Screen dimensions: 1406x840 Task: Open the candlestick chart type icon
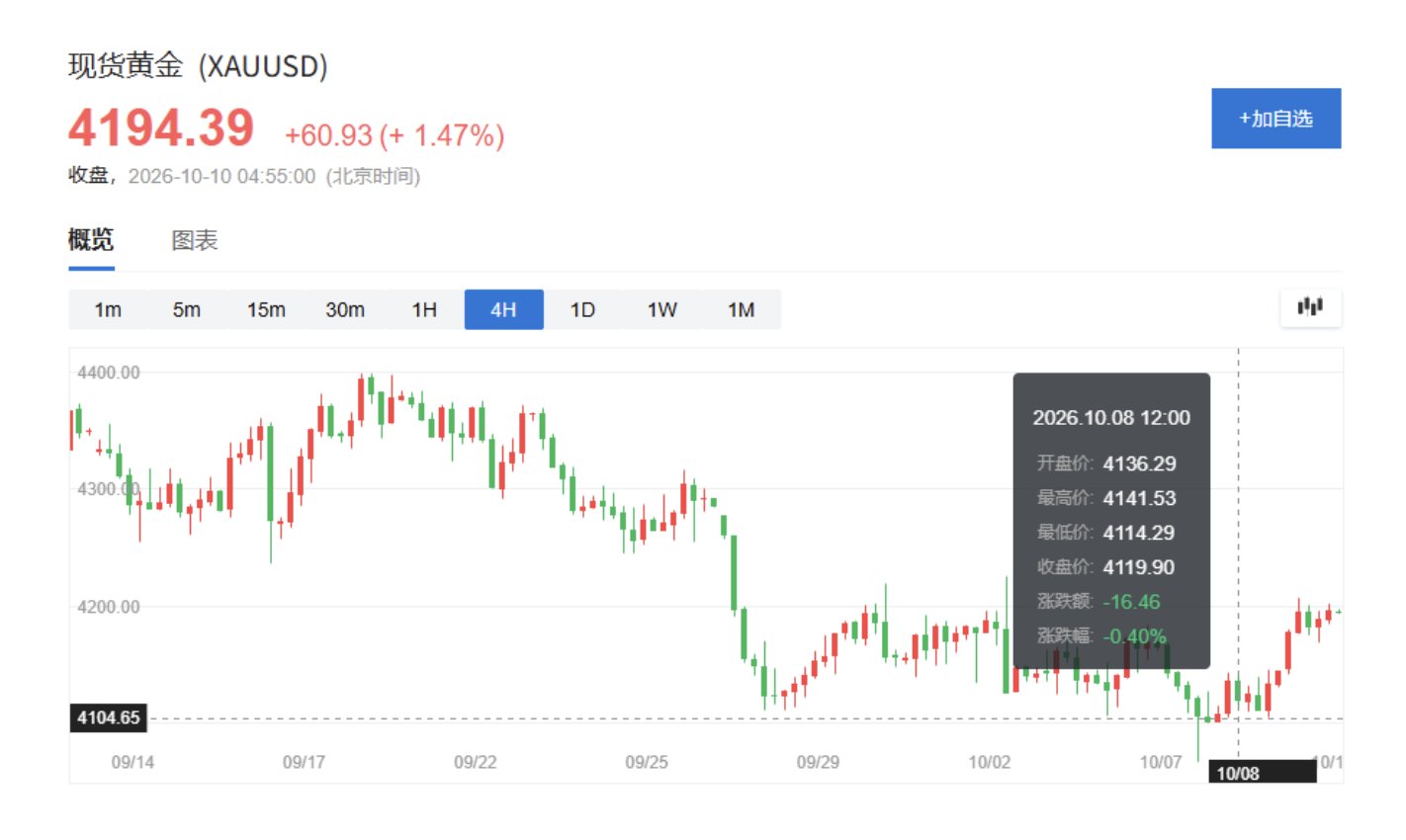coord(1310,308)
